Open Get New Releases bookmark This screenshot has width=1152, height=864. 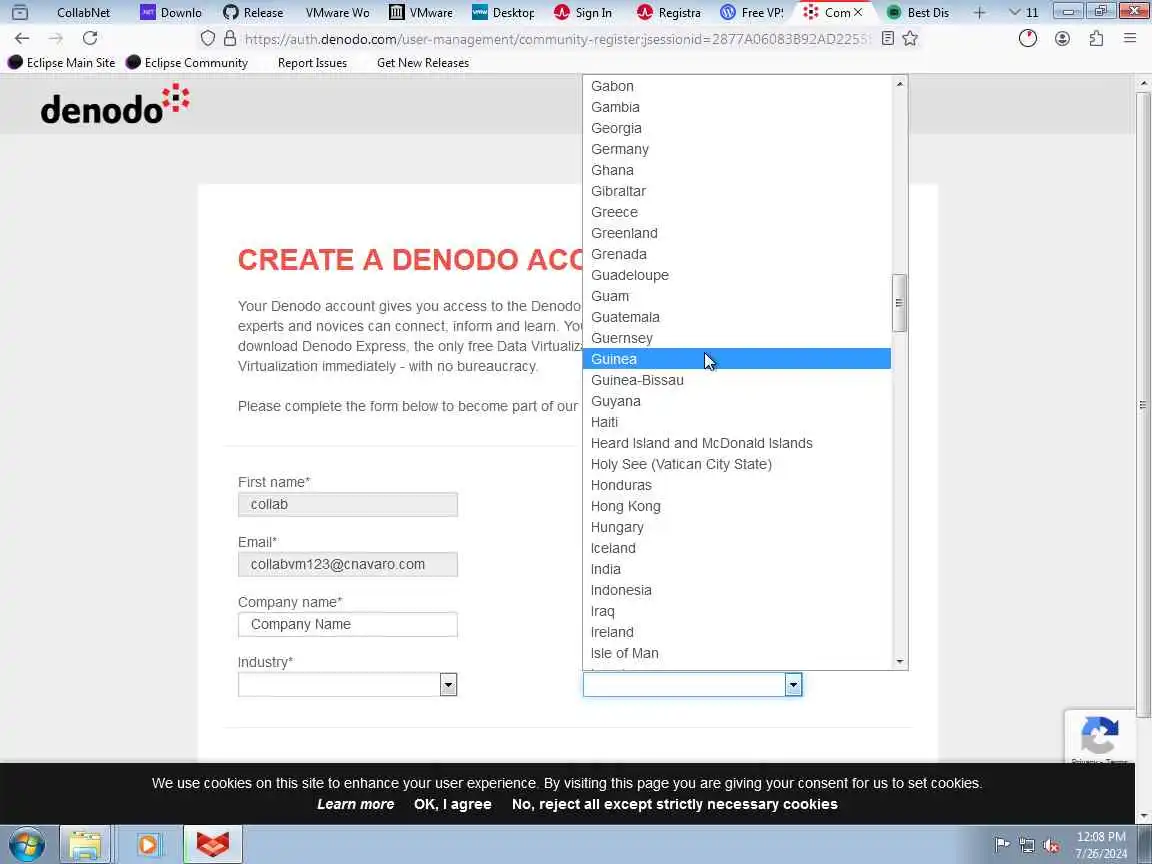click(422, 62)
